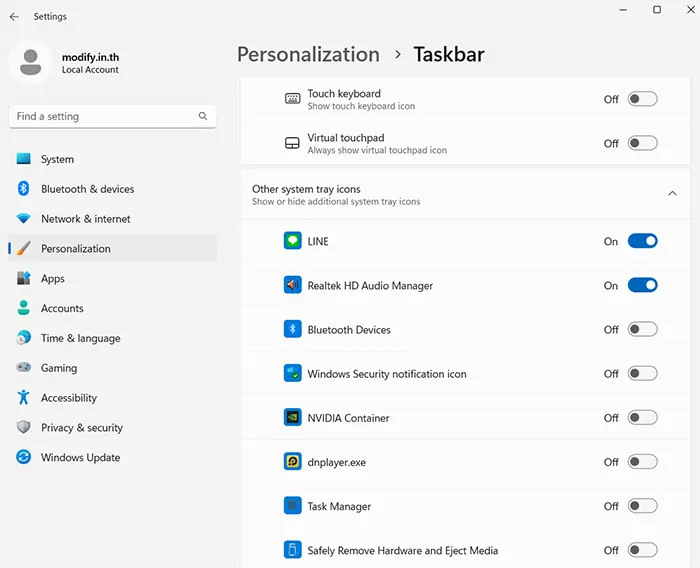This screenshot has width=700, height=568.
Task: Click the user profile avatar
Action: pos(30,62)
